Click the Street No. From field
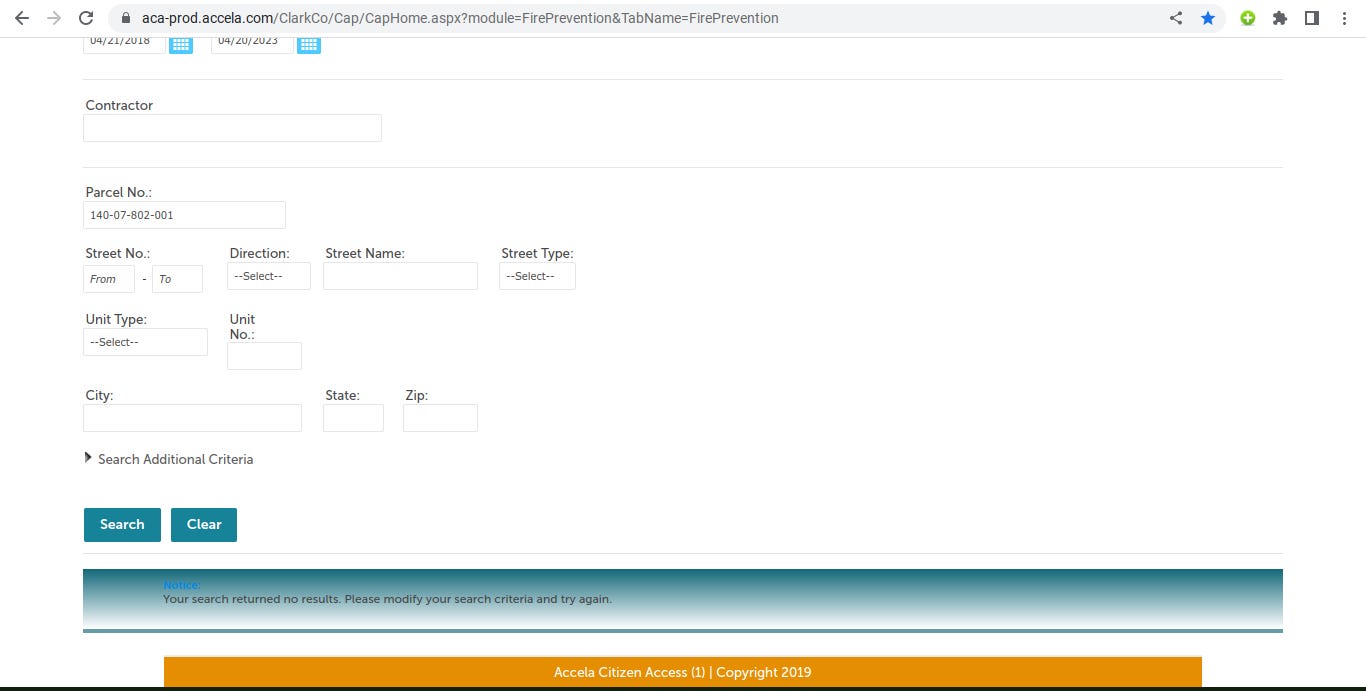The width and height of the screenshot is (1366, 691). click(x=109, y=279)
